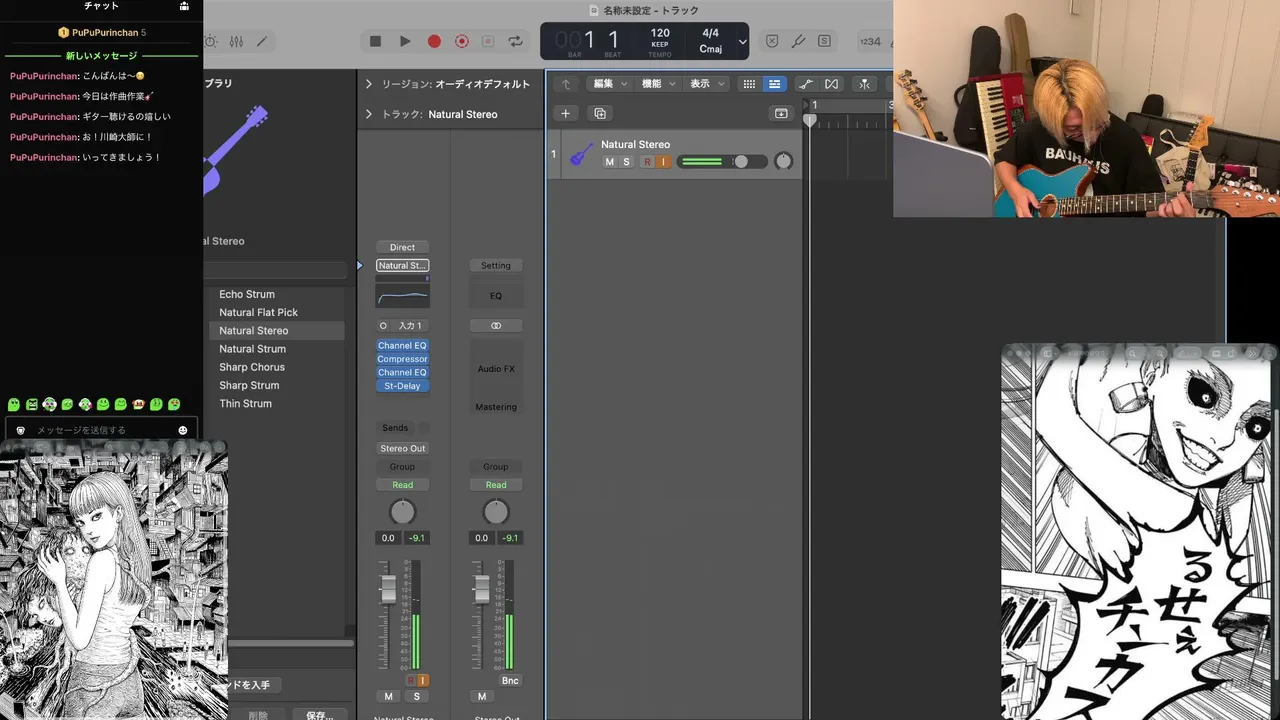Open the 機能 menu in tracks area
Screen dimensions: 1280x720
tap(658, 84)
